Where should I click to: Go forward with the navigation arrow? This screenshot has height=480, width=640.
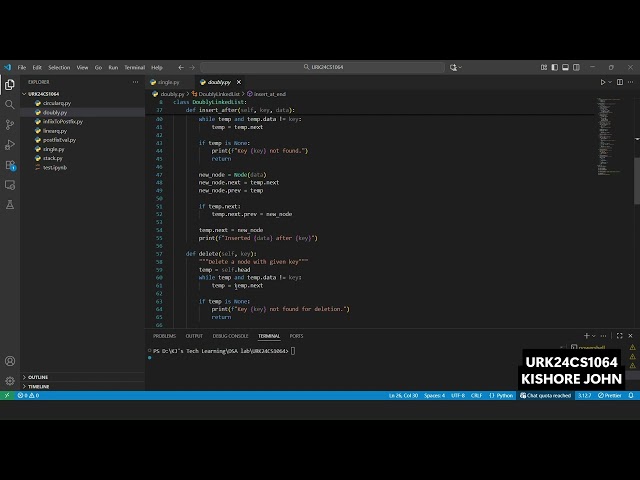click(x=192, y=67)
